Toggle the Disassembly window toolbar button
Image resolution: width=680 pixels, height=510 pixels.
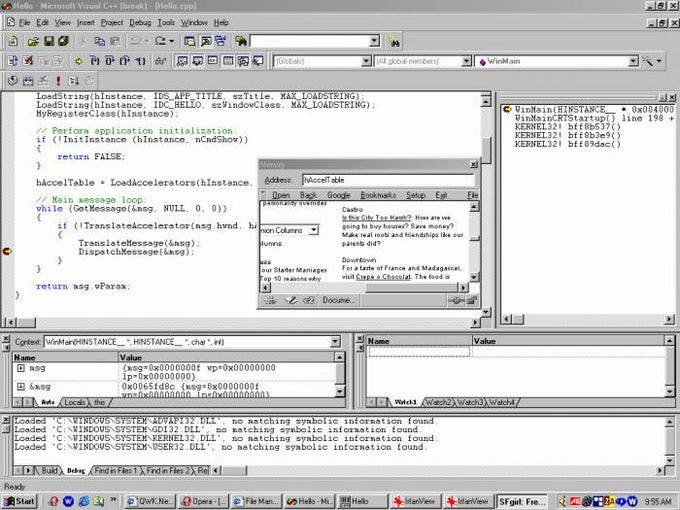point(258,61)
